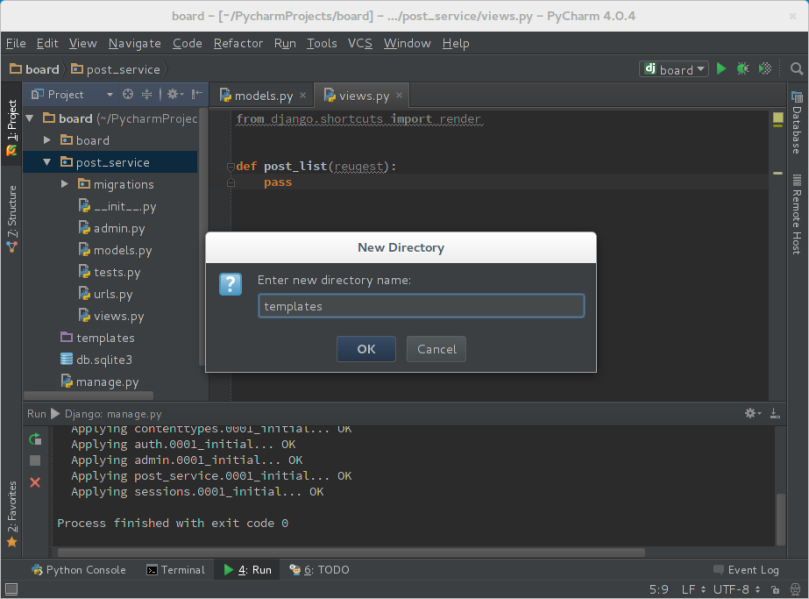Open the board run configuration dropdown
The width and height of the screenshot is (809, 599).
pyautogui.click(x=673, y=69)
